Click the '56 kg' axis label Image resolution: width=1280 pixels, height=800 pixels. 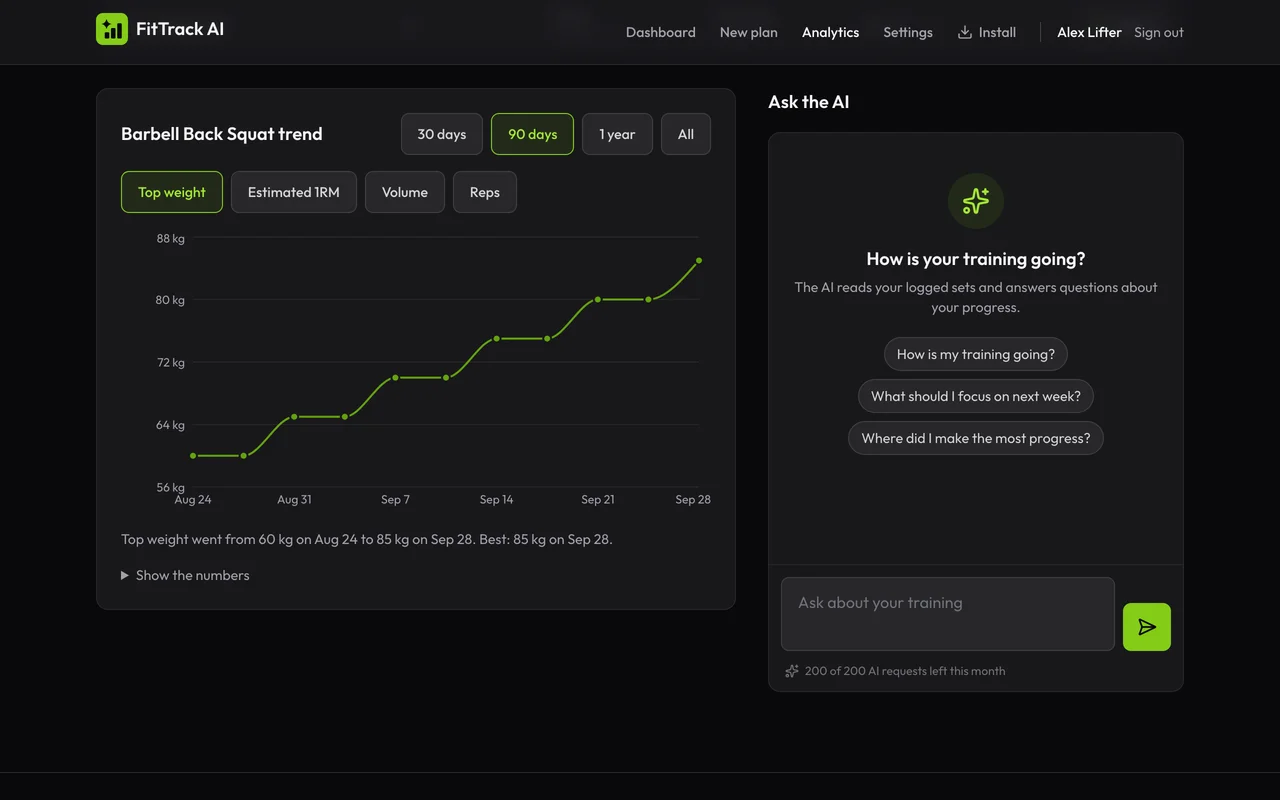coord(170,488)
